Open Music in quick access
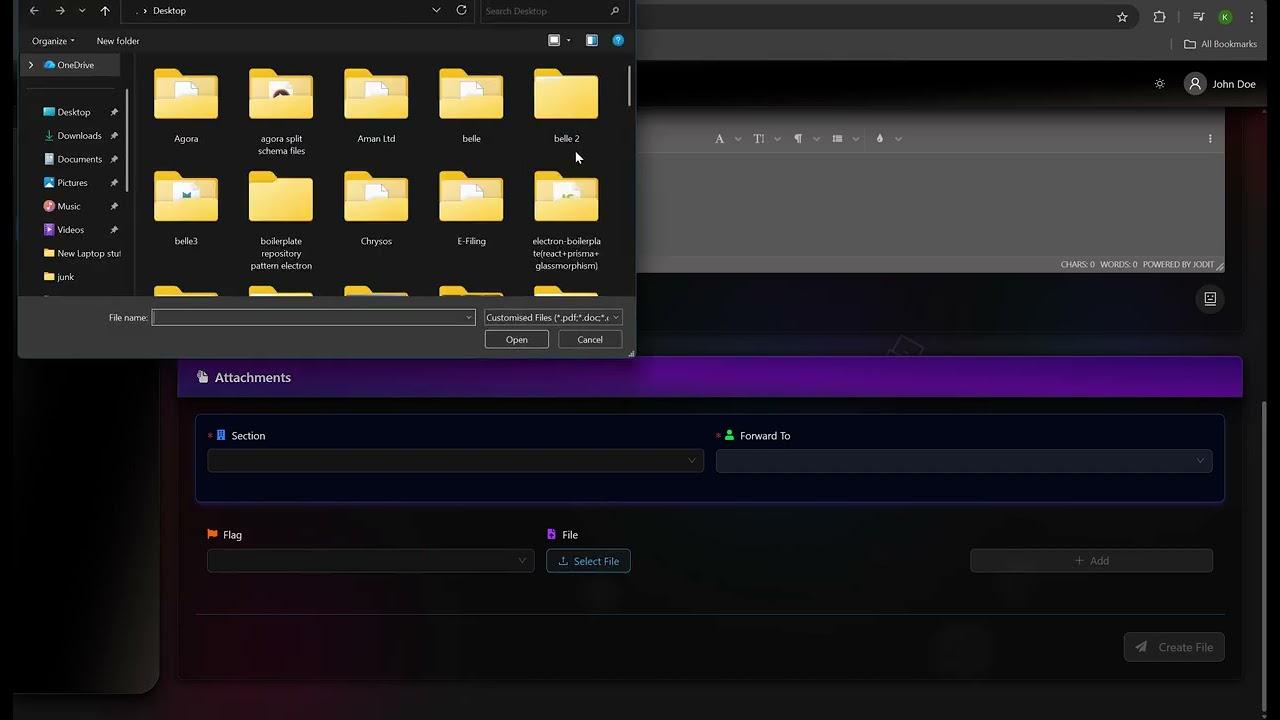Screen dimensions: 1280x720 pos(68,206)
